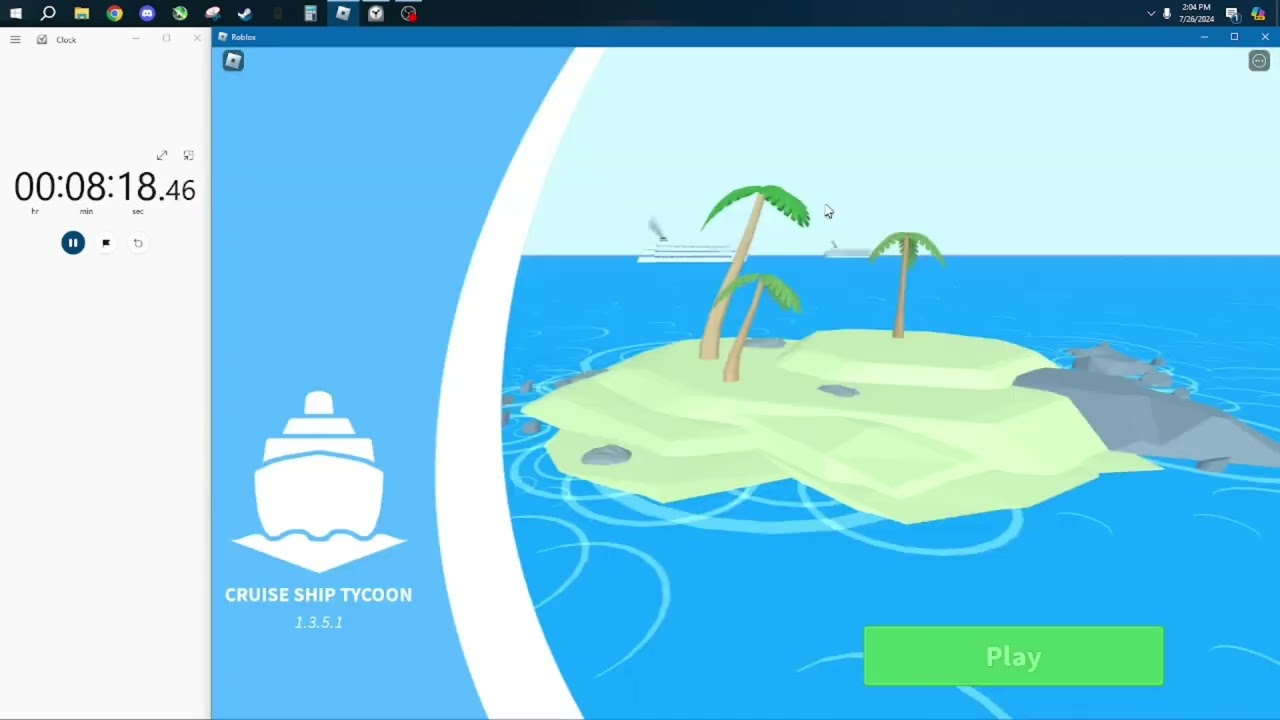Viewport: 1280px width, 720px height.
Task: Open the Xbox app on the taskbar
Action: pyautogui.click(x=180, y=14)
